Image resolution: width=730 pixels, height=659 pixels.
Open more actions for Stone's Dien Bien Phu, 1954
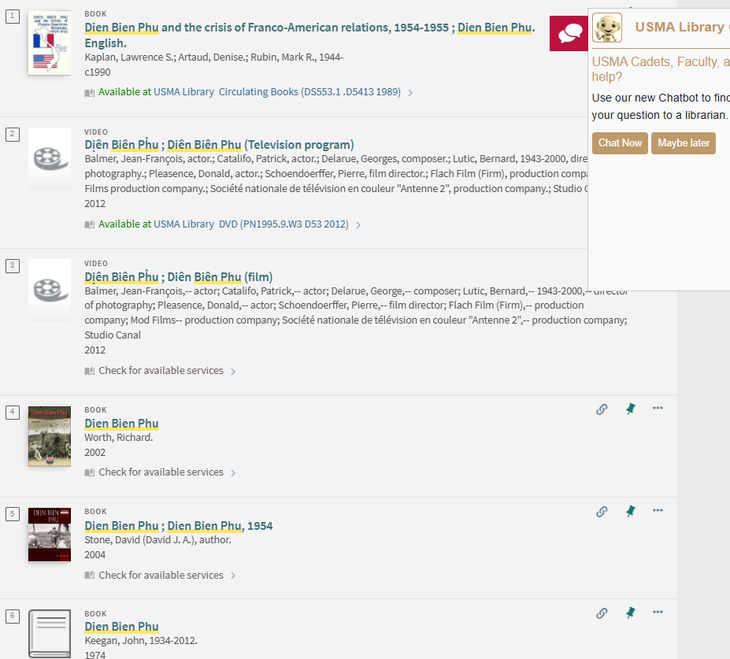(x=657, y=510)
